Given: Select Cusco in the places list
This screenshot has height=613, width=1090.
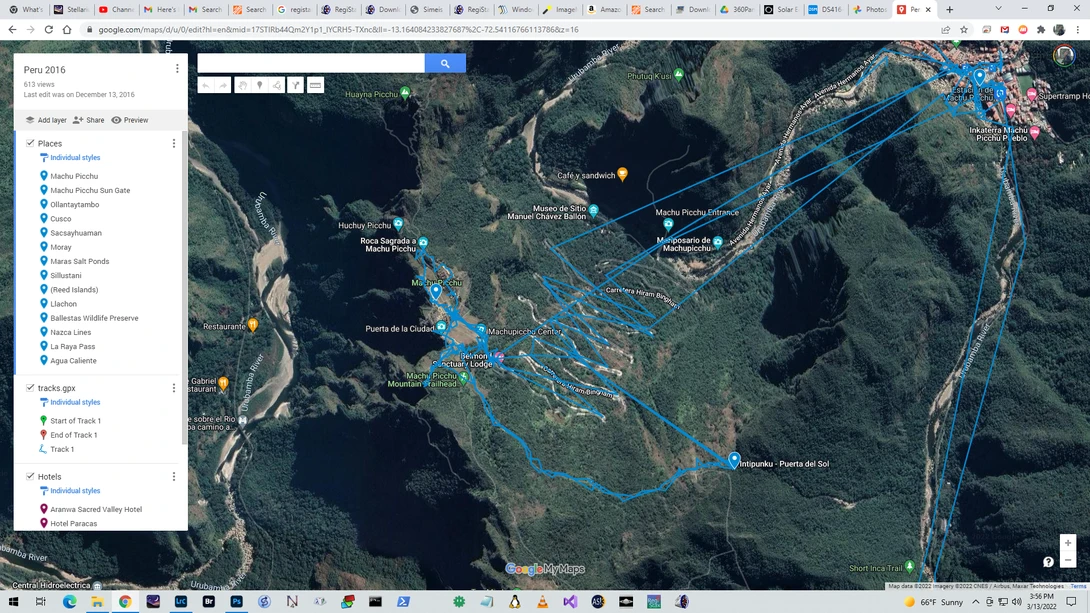Looking at the screenshot, I should pyautogui.click(x=60, y=219).
